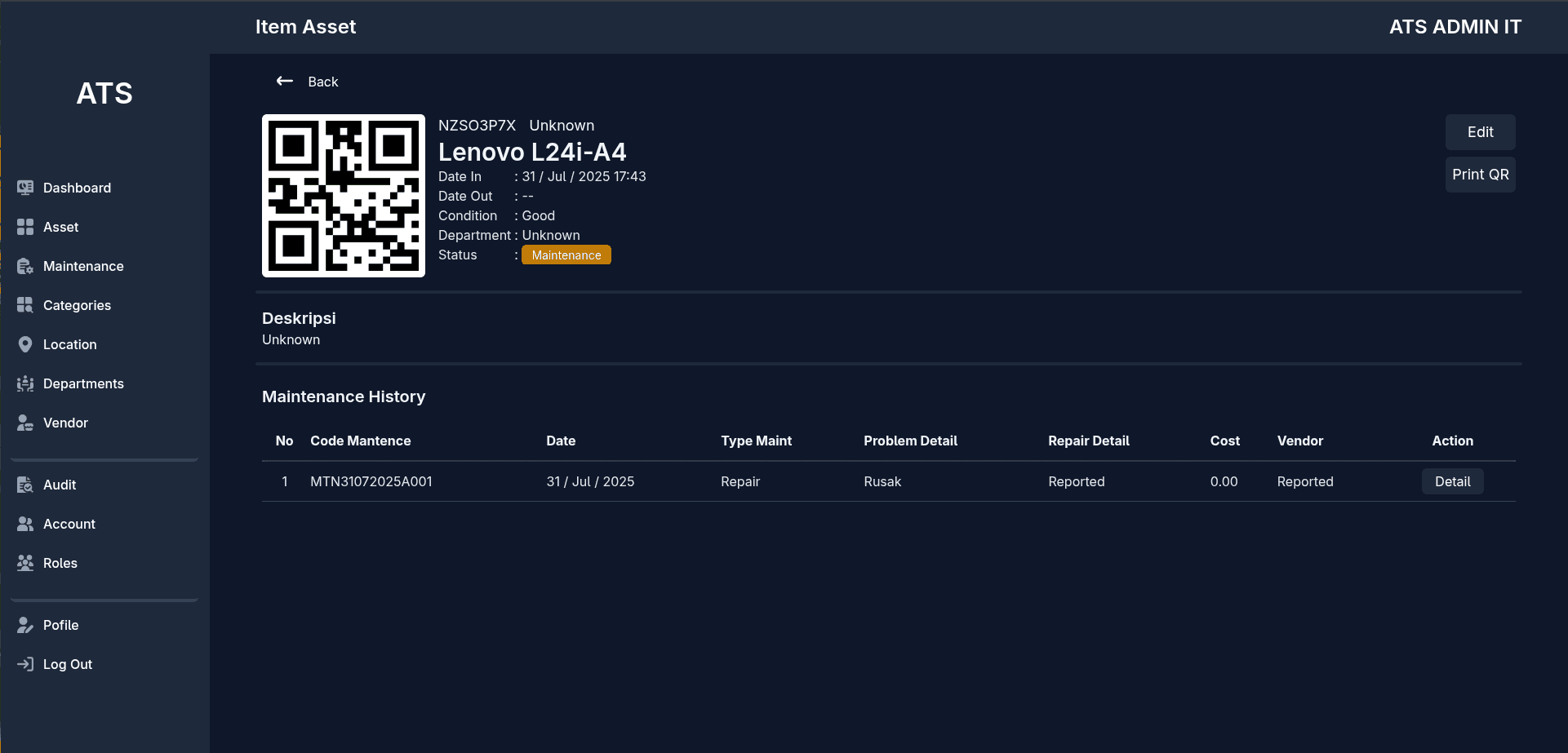Screen dimensions: 1568x753
Task: Click the Profile sidebar icon
Action: click(x=25, y=625)
